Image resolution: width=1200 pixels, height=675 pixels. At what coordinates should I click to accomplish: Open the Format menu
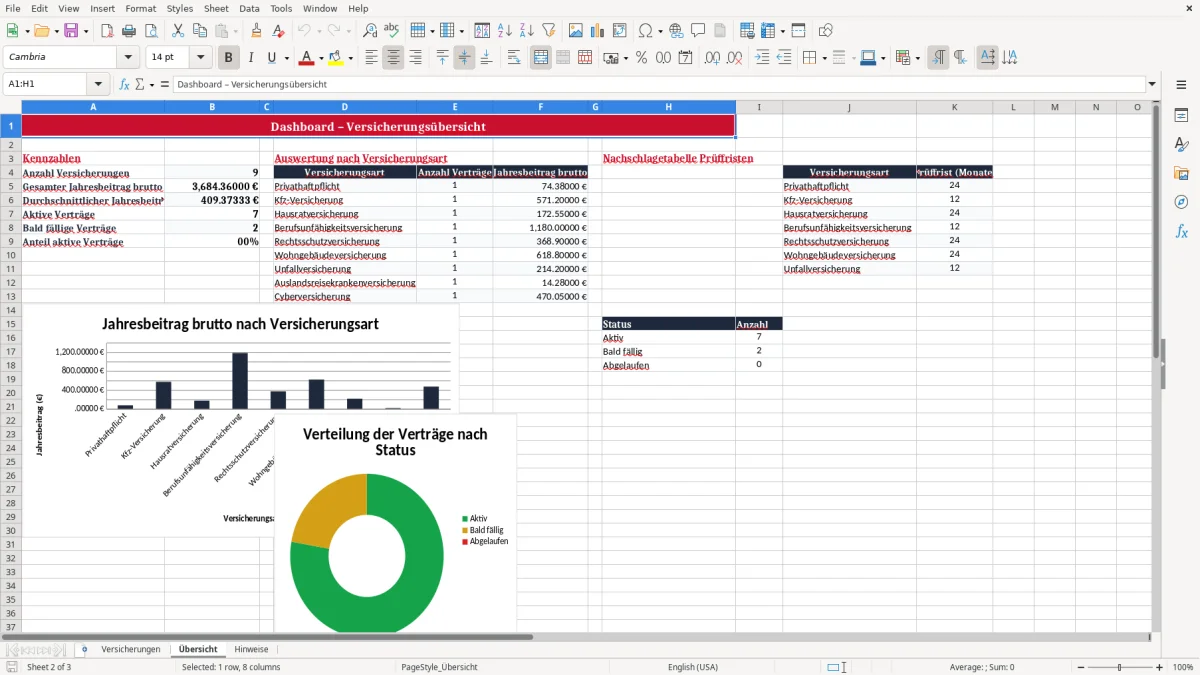pyautogui.click(x=140, y=8)
